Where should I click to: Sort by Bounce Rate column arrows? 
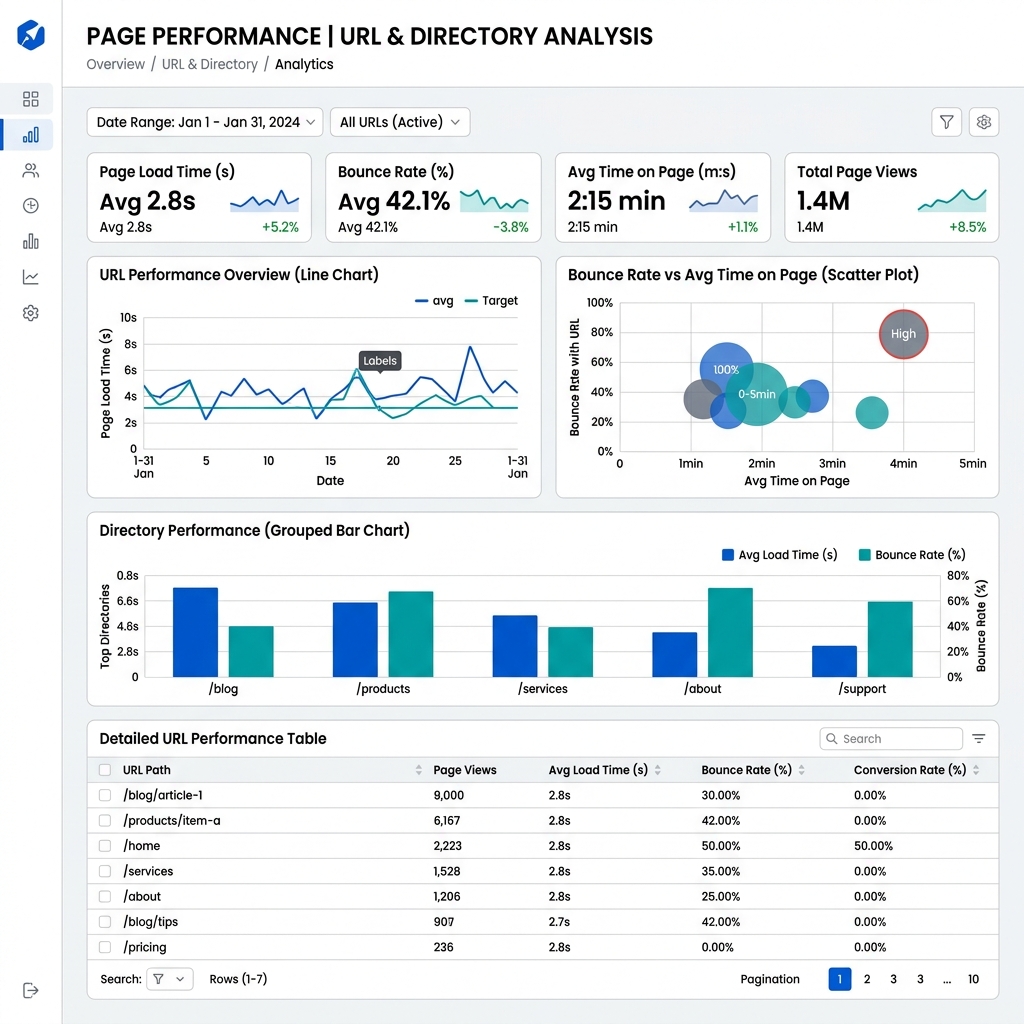click(x=801, y=770)
